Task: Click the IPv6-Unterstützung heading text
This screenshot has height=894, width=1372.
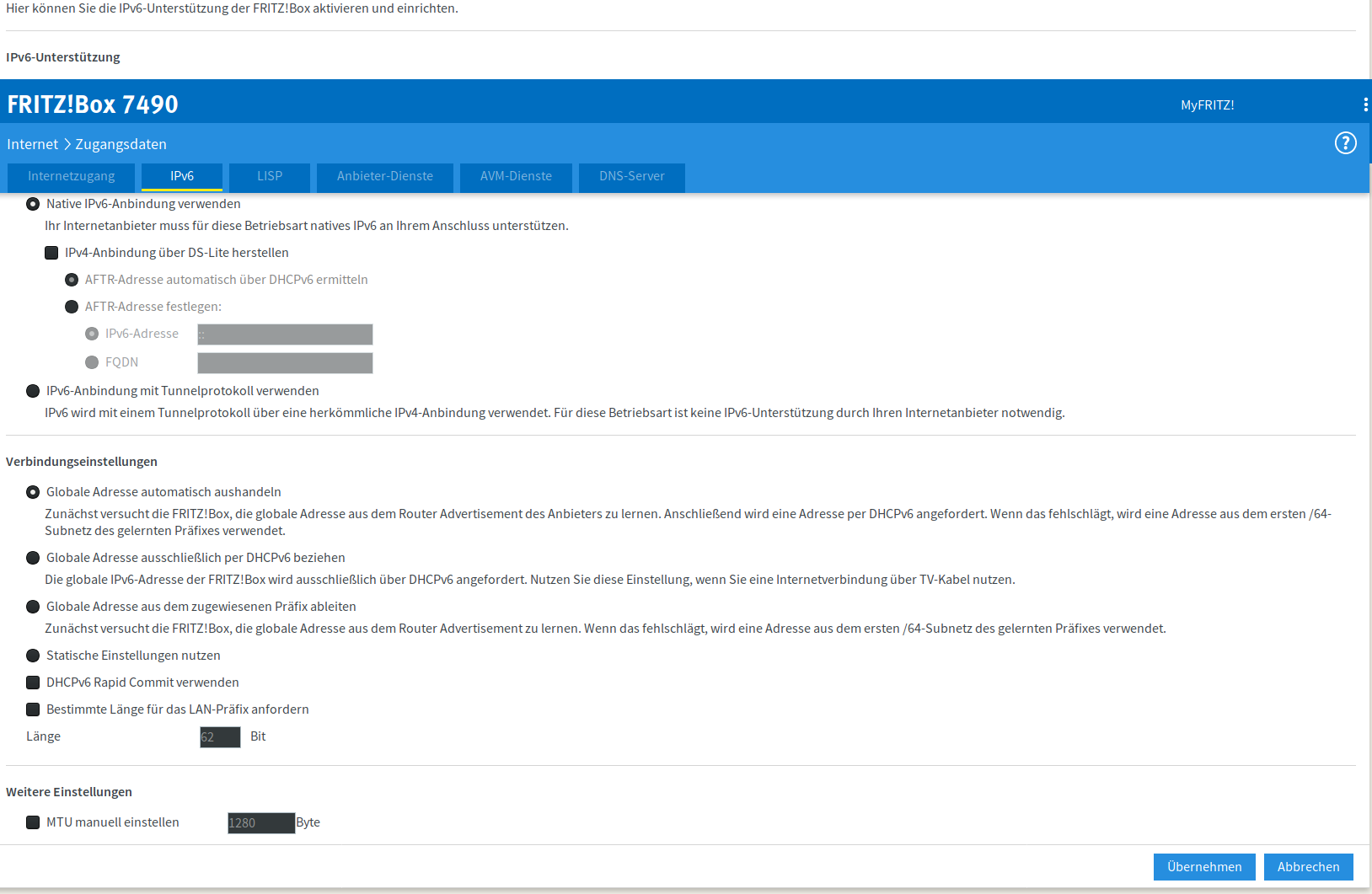Action: point(63,57)
